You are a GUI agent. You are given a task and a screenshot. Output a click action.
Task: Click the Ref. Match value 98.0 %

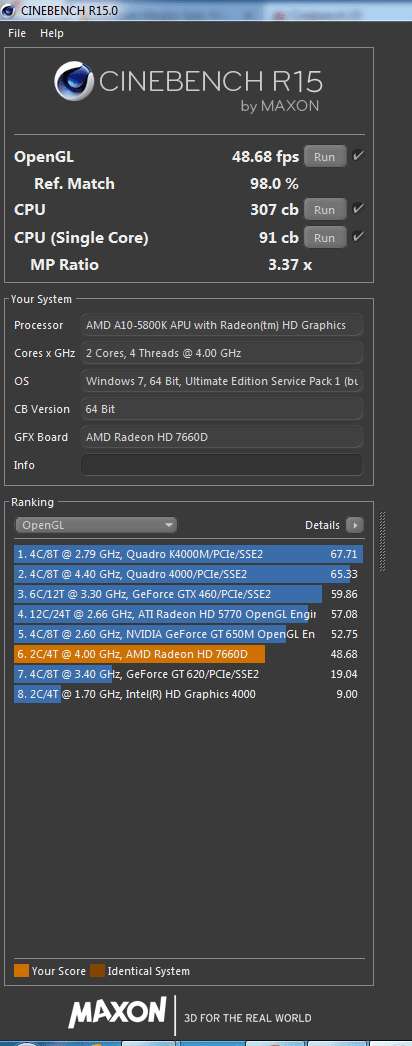274,183
